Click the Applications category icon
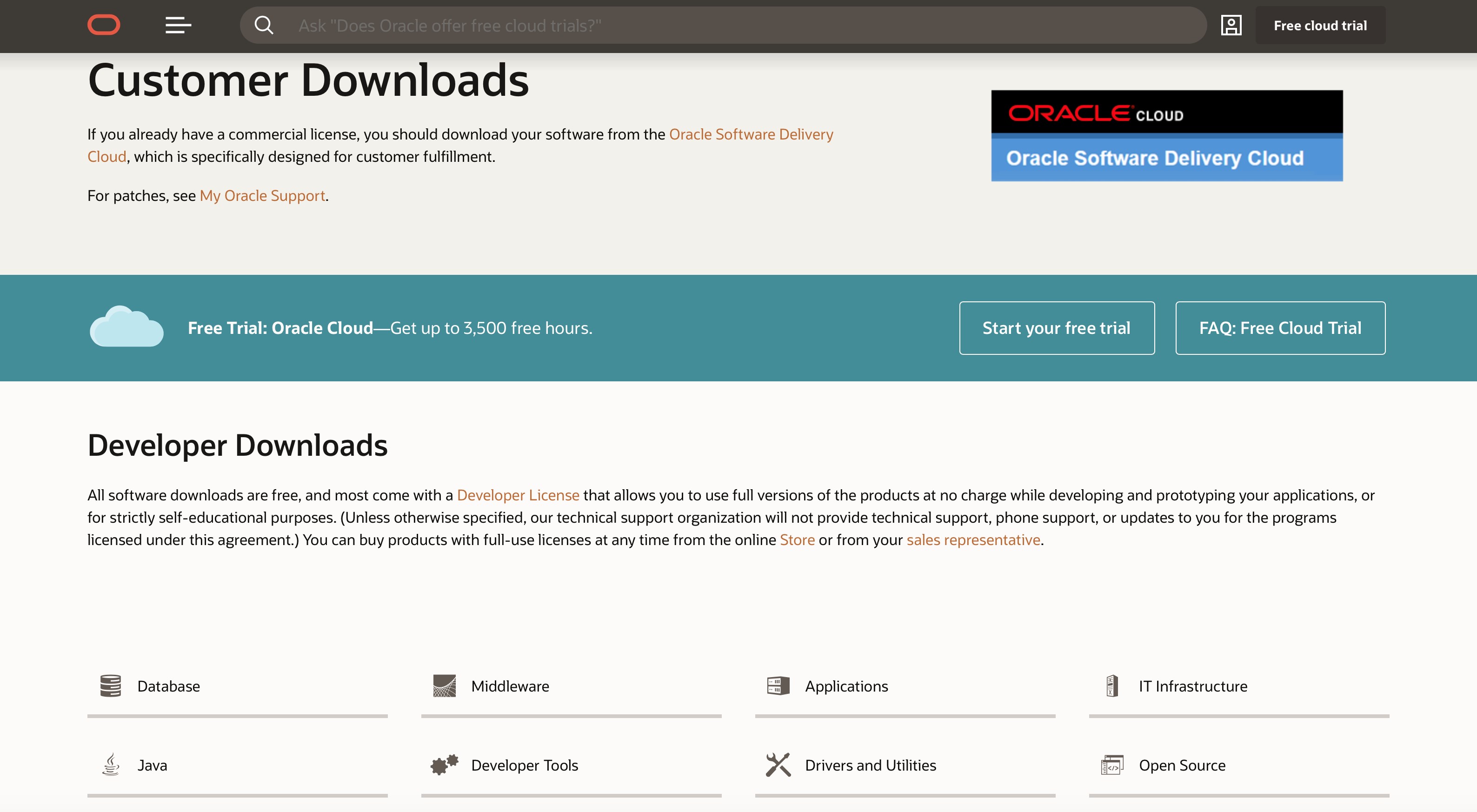This screenshot has width=1477, height=812. coord(778,686)
